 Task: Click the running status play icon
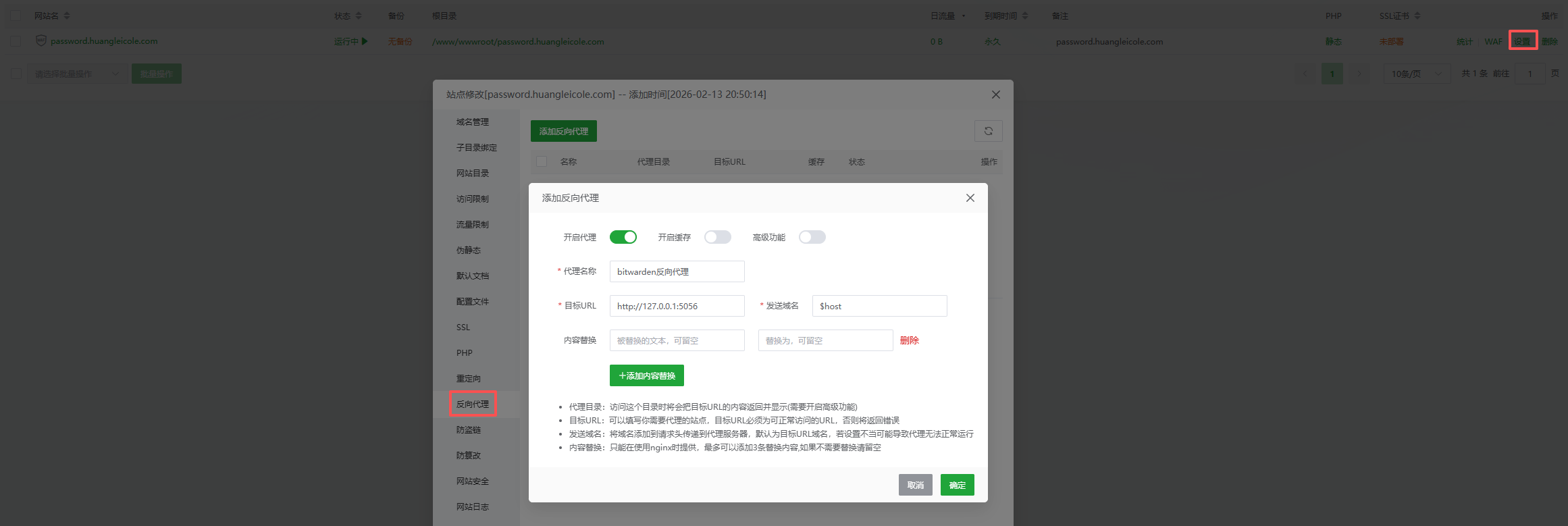365,41
